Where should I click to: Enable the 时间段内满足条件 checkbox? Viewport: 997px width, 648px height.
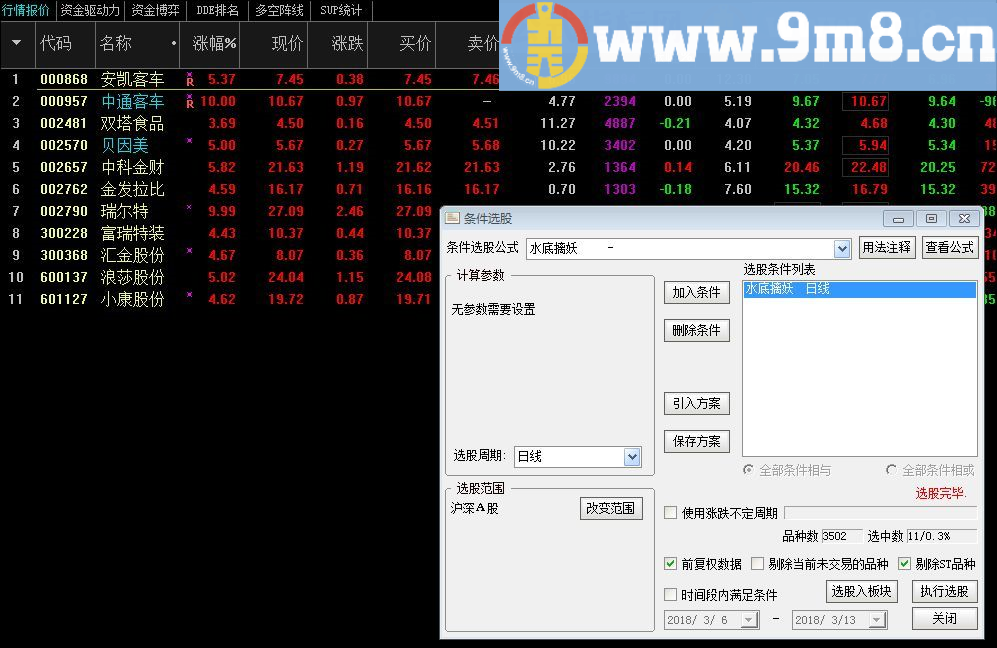point(670,595)
